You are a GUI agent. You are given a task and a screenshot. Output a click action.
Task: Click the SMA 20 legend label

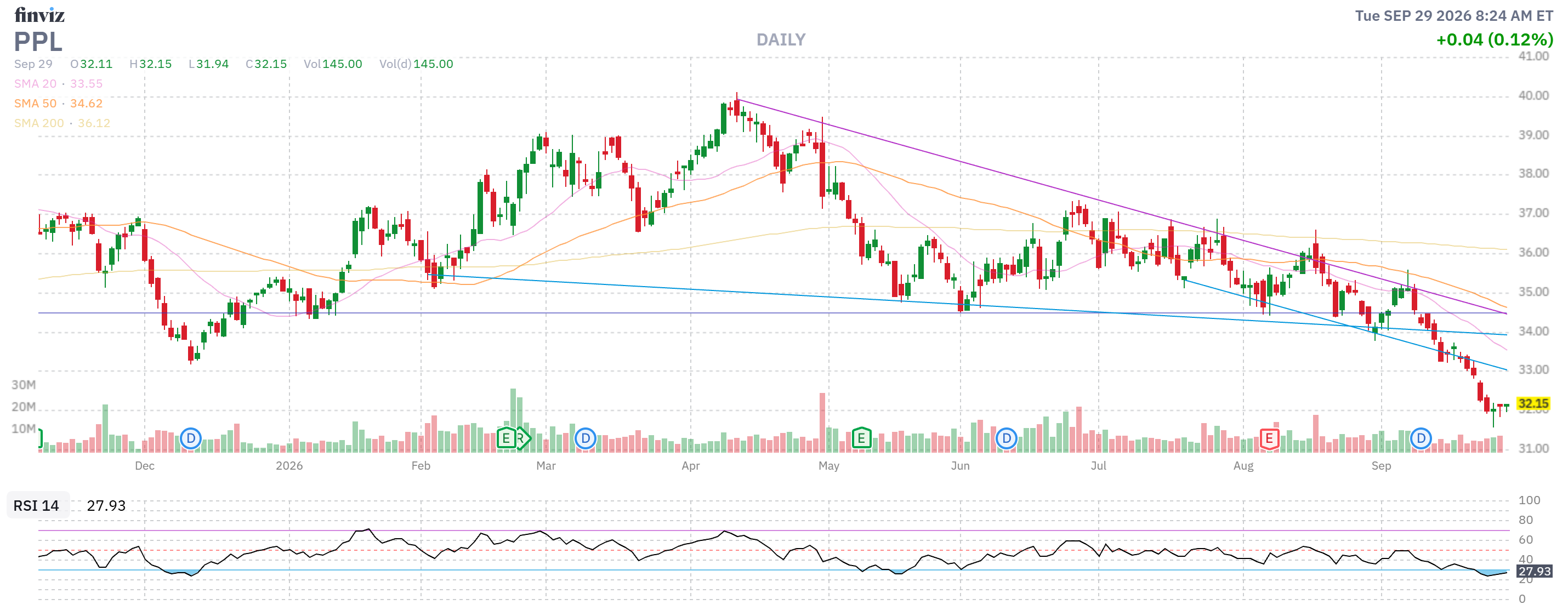pos(35,83)
